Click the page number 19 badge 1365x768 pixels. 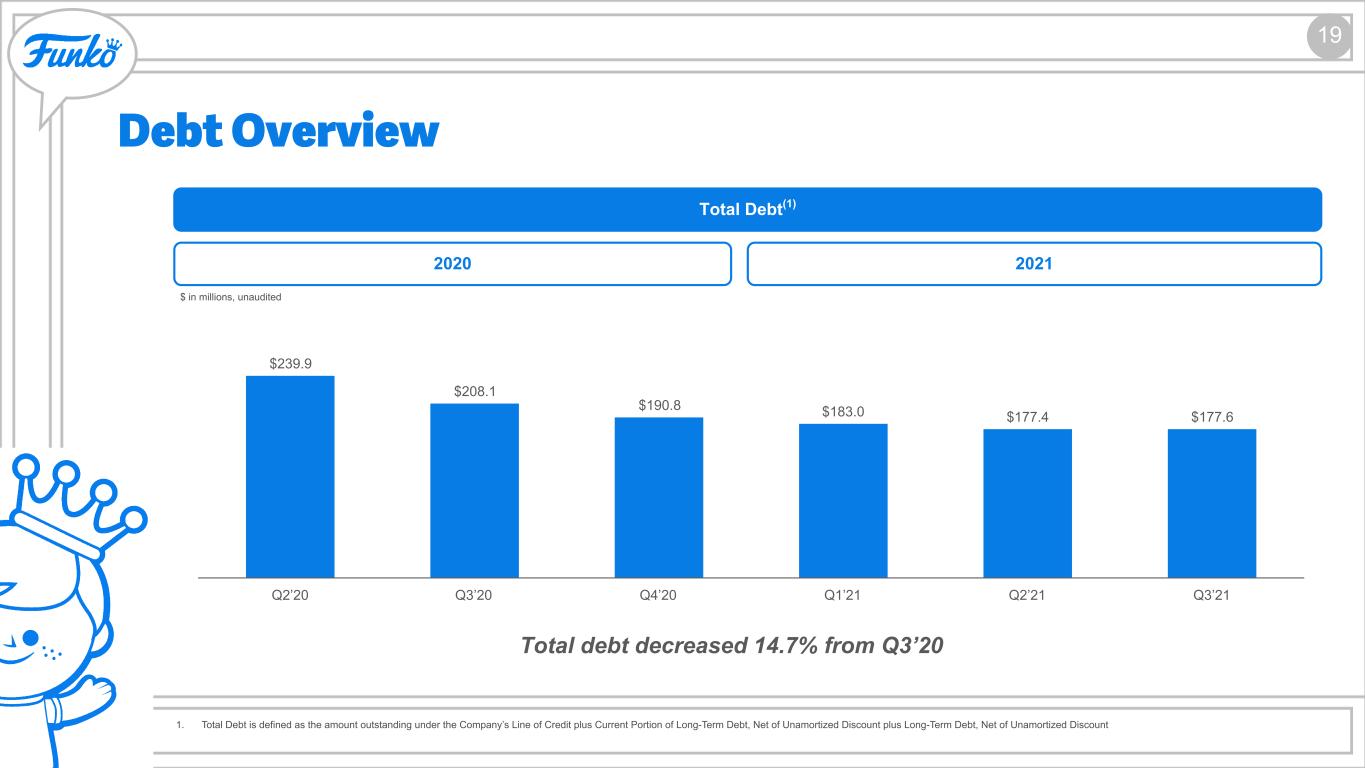click(x=1328, y=38)
